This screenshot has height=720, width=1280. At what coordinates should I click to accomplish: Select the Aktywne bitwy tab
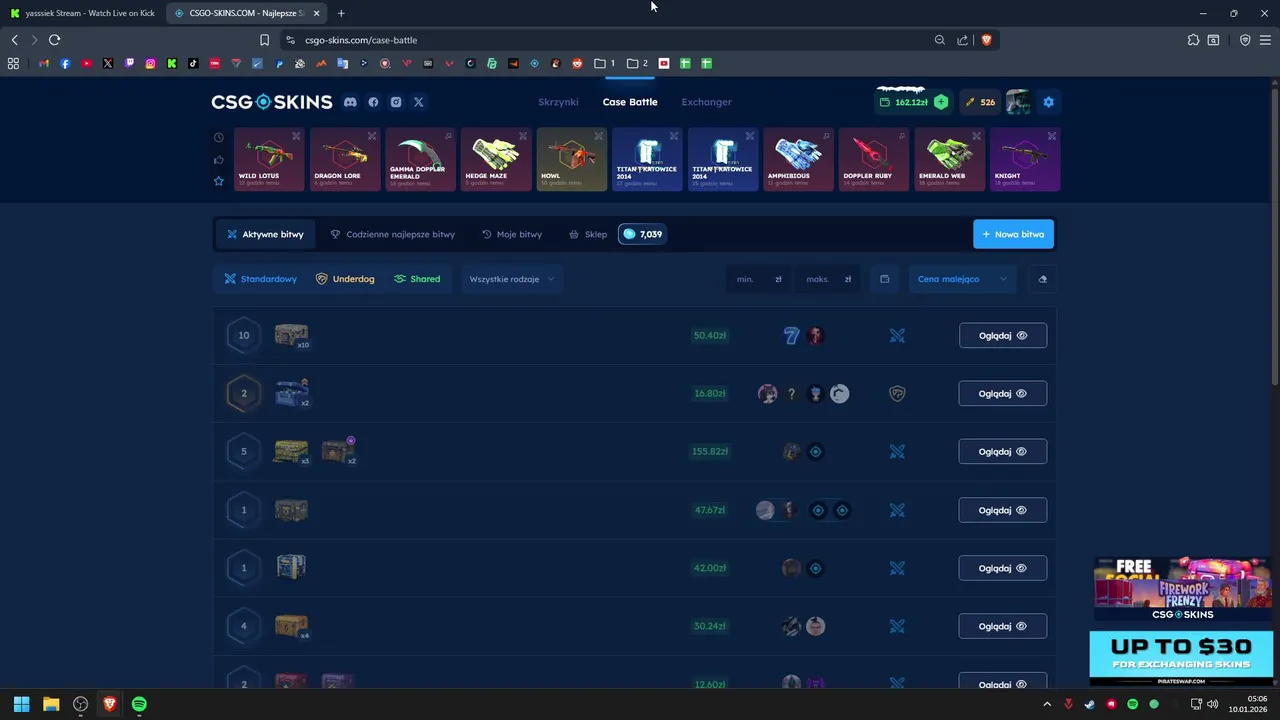265,234
